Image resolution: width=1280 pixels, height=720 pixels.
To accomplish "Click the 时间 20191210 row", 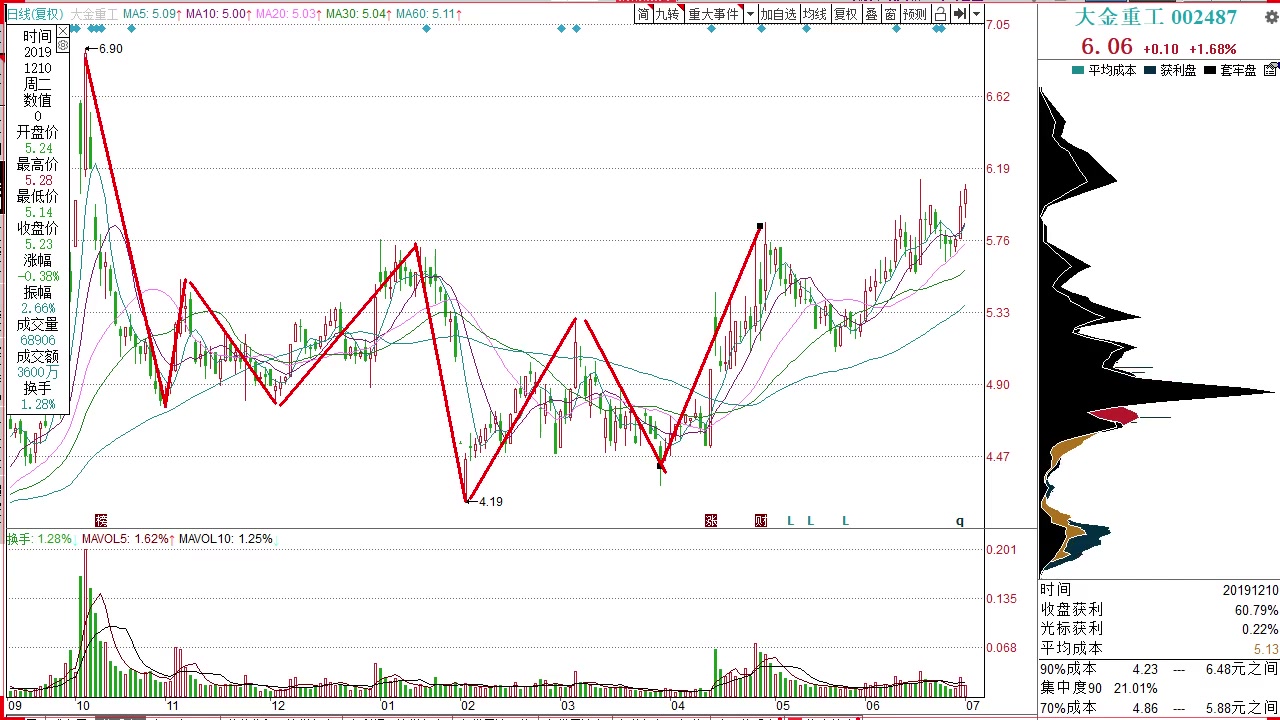I will pyautogui.click(x=1159, y=590).
